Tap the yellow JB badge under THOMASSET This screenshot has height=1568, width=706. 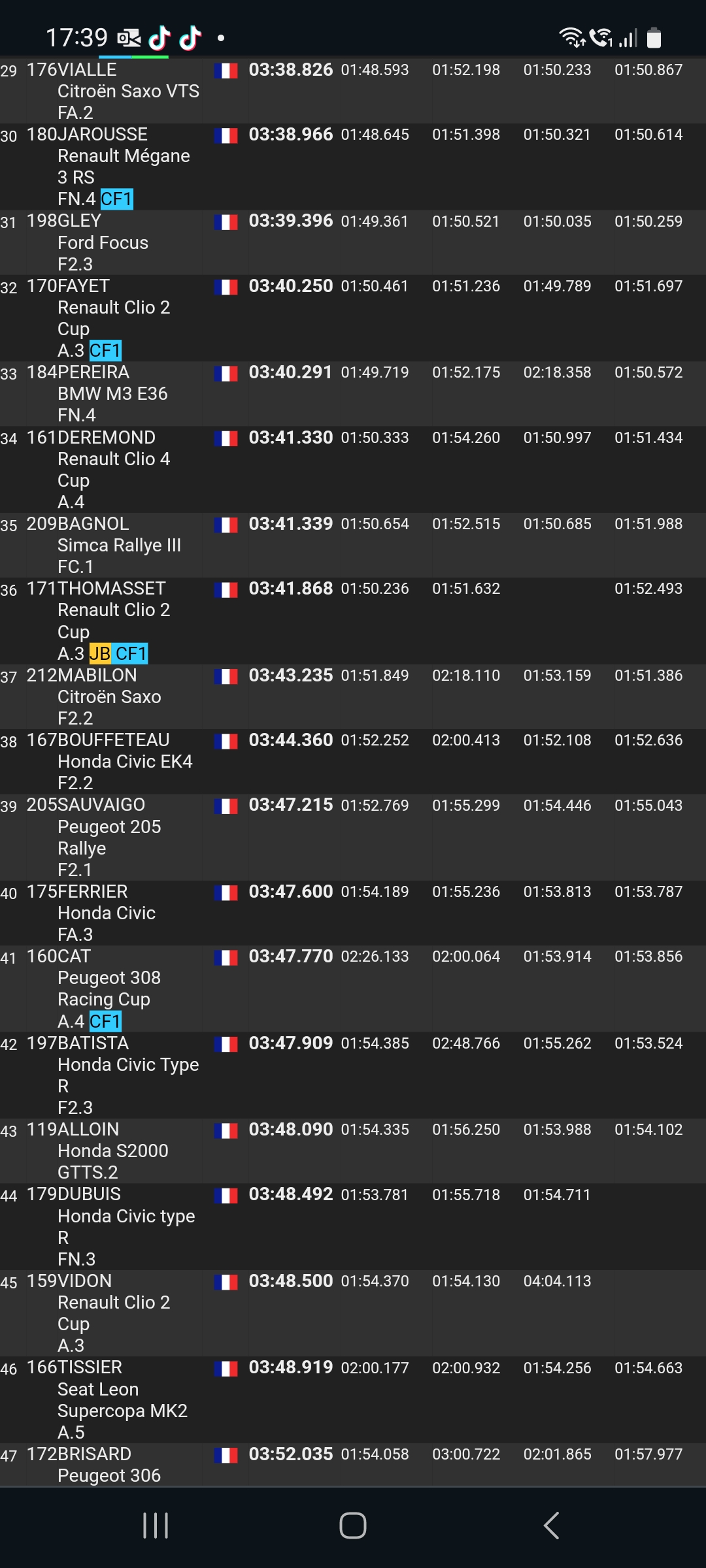click(x=100, y=653)
